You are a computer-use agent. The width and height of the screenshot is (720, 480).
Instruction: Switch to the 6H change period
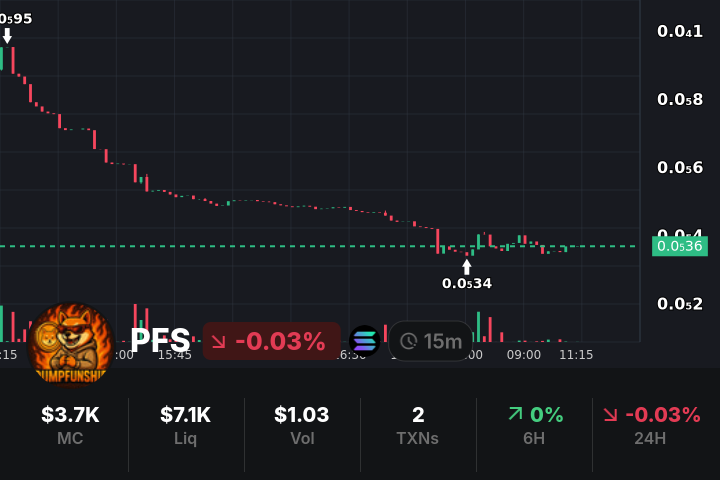tap(534, 426)
